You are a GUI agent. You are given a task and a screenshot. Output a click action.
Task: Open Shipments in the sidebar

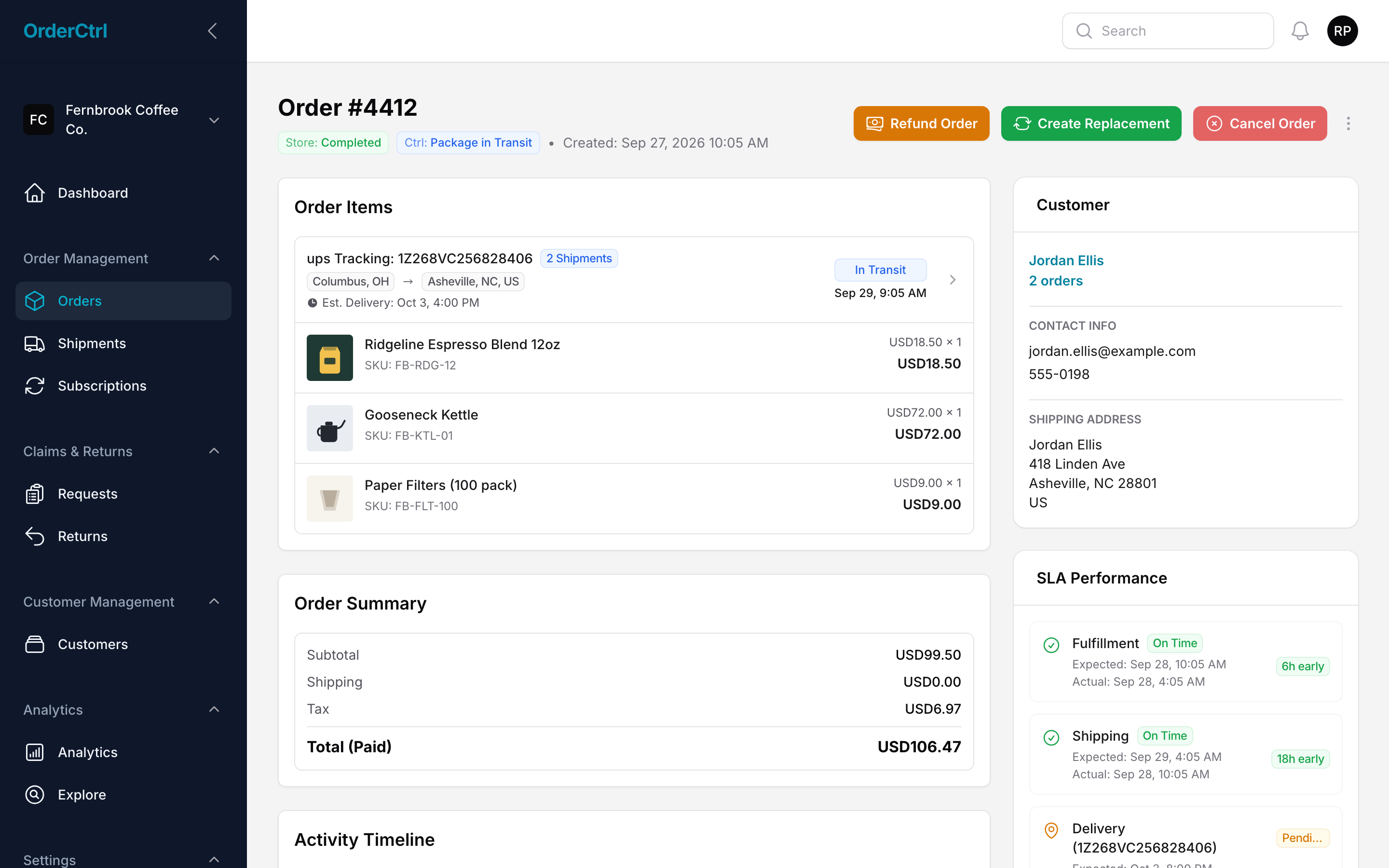point(123,343)
